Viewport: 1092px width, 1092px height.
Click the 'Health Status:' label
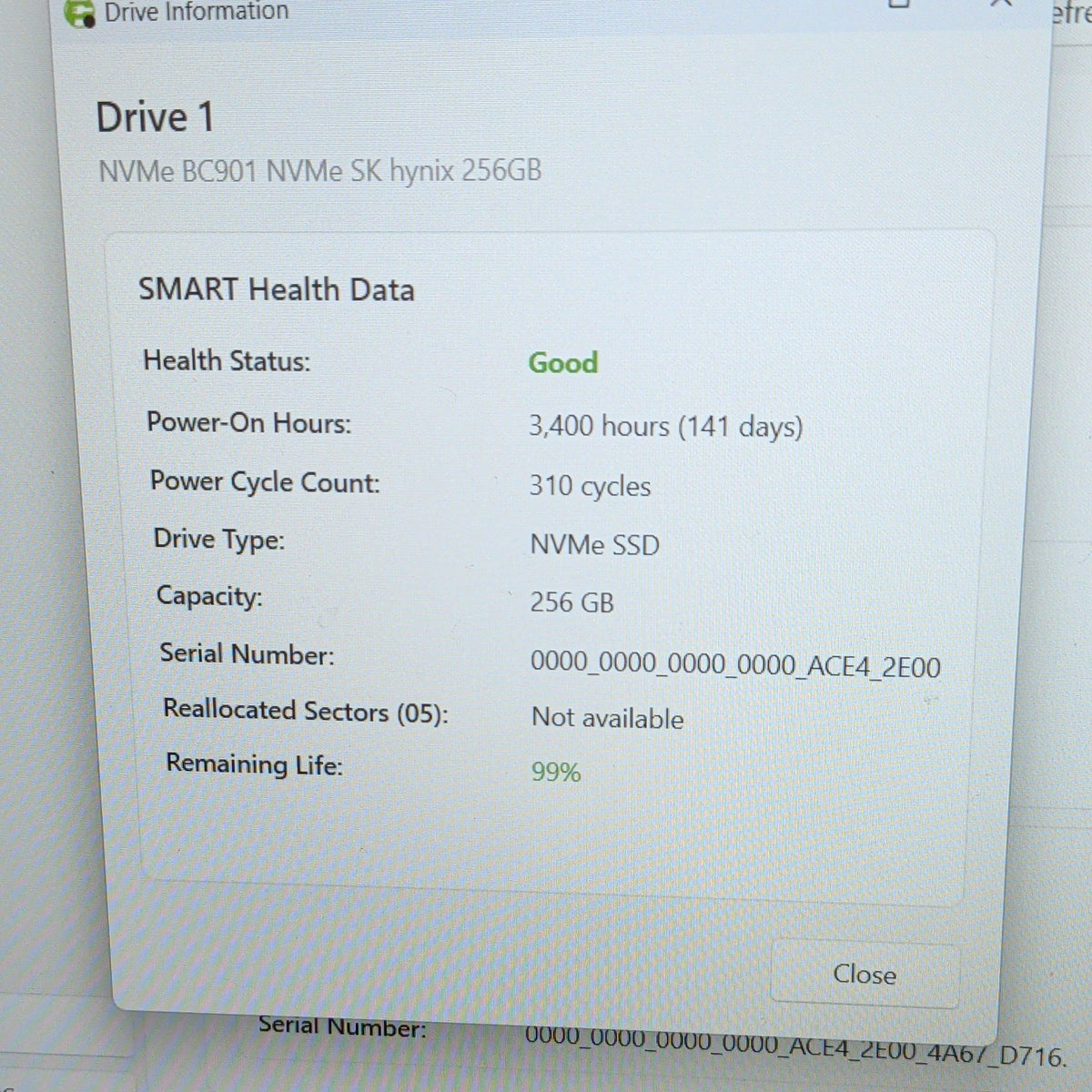pyautogui.click(x=227, y=361)
